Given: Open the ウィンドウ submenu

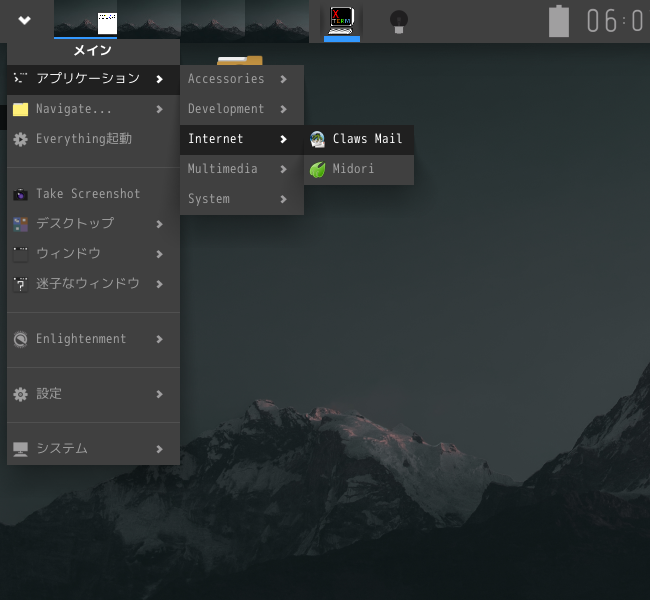Looking at the screenshot, I should click(x=93, y=254).
